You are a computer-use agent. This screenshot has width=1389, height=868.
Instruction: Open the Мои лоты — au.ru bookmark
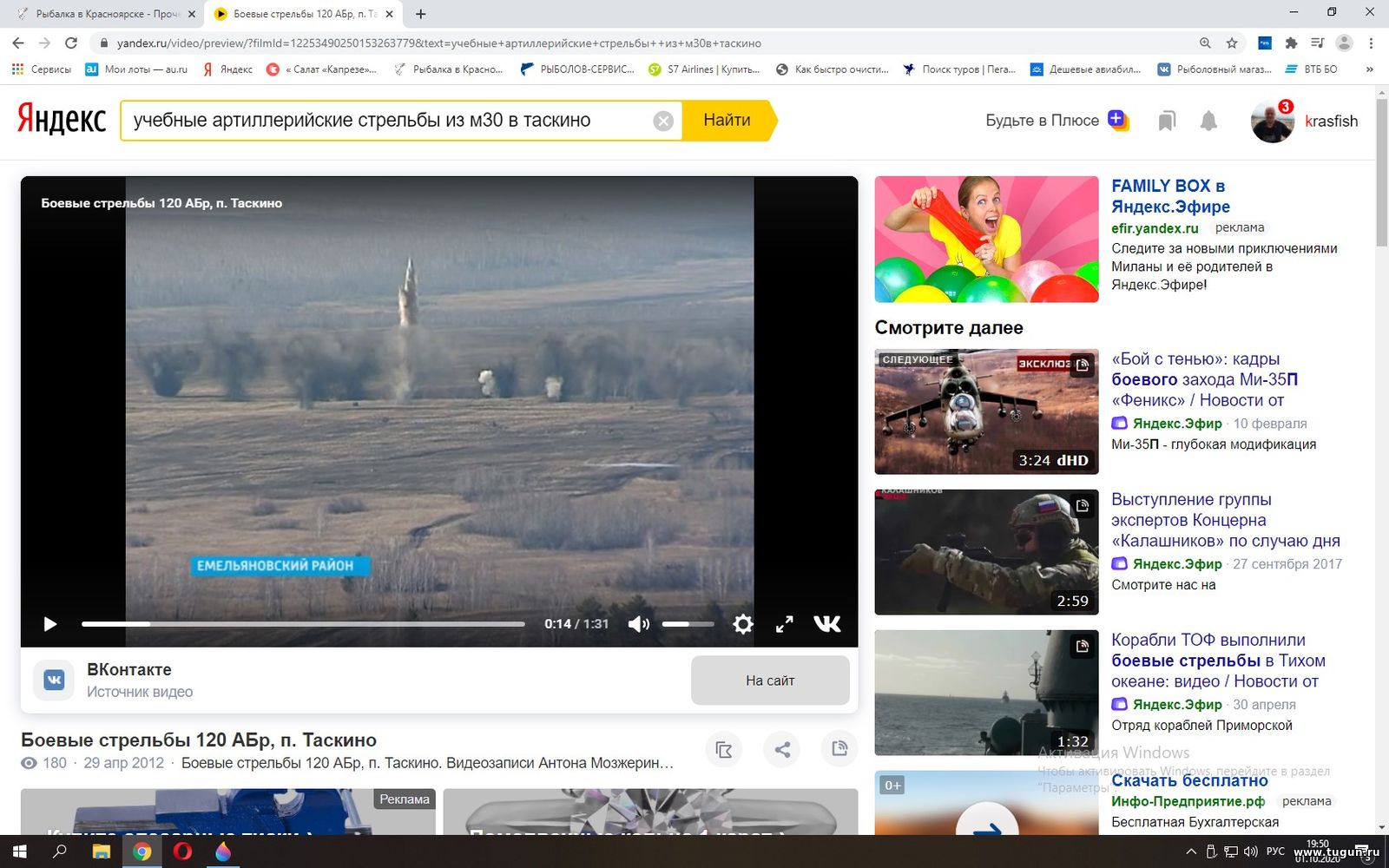(x=136, y=69)
